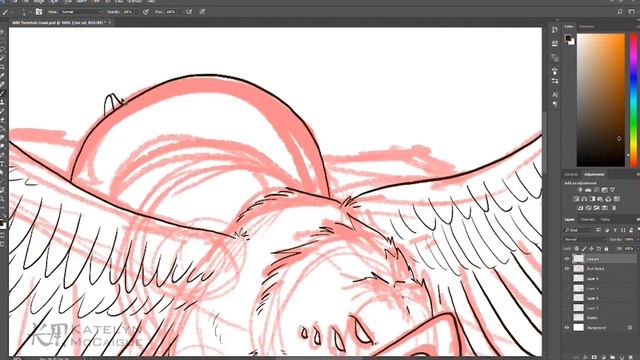This screenshot has width=640, height=360.
Task: Select the Brush tool in toolbar
Action: click(x=2, y=93)
